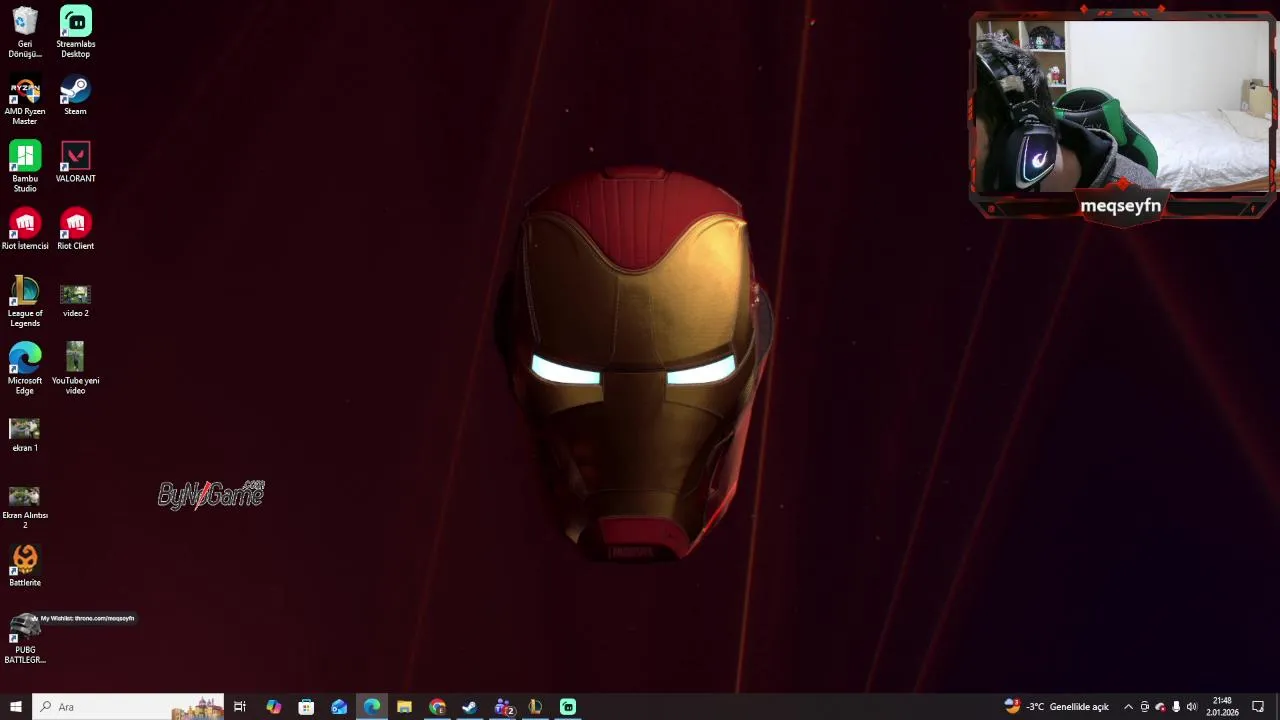Screen dimensions: 1280x720
Task: Select the VALORANT desktop shortcut
Action: pos(75,163)
